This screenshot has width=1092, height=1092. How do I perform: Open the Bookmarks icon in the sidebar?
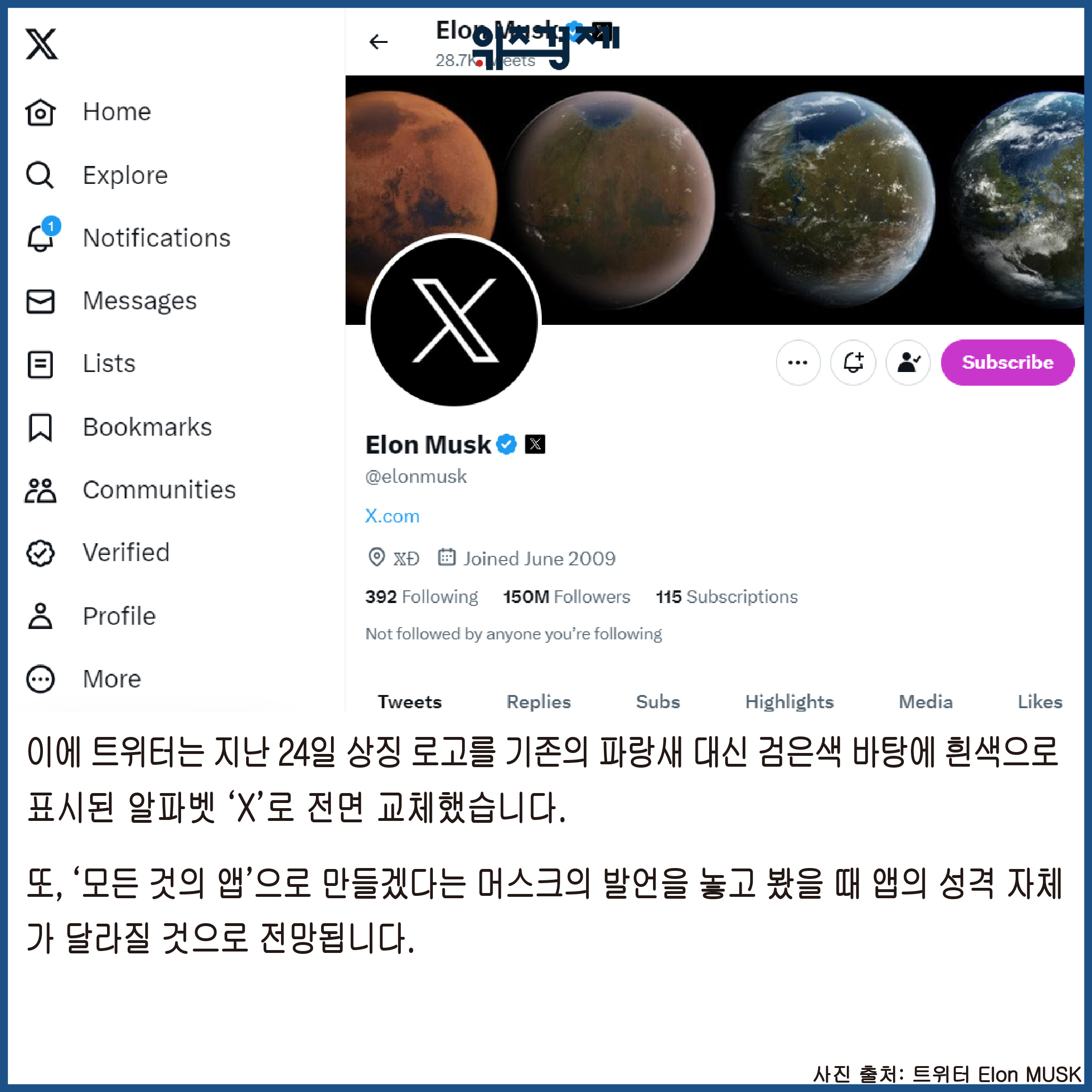pyautogui.click(x=40, y=427)
